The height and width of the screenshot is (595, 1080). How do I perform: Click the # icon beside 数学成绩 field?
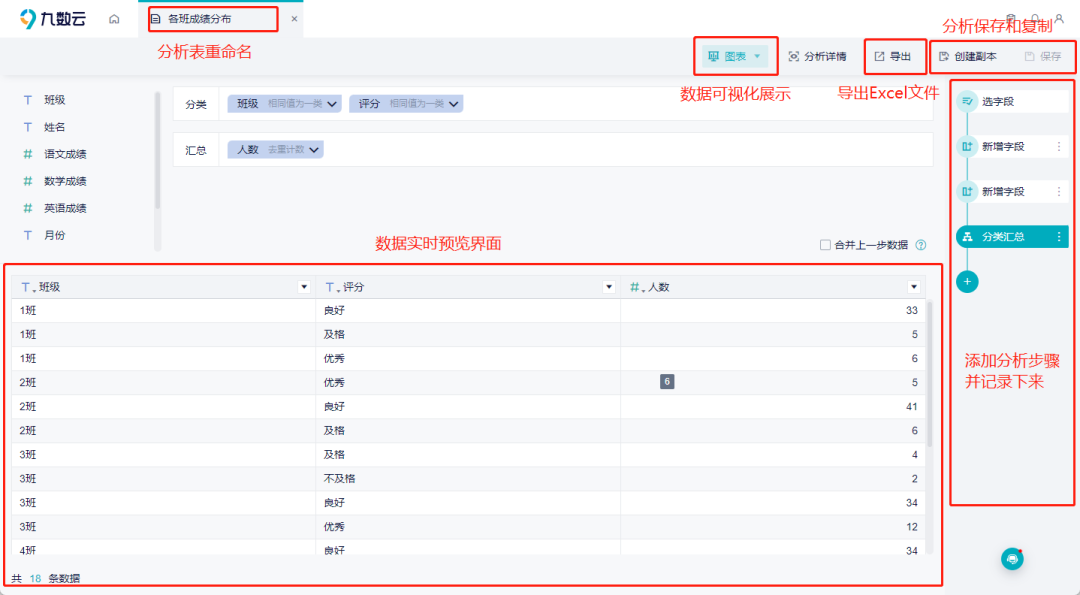pyautogui.click(x=26, y=181)
